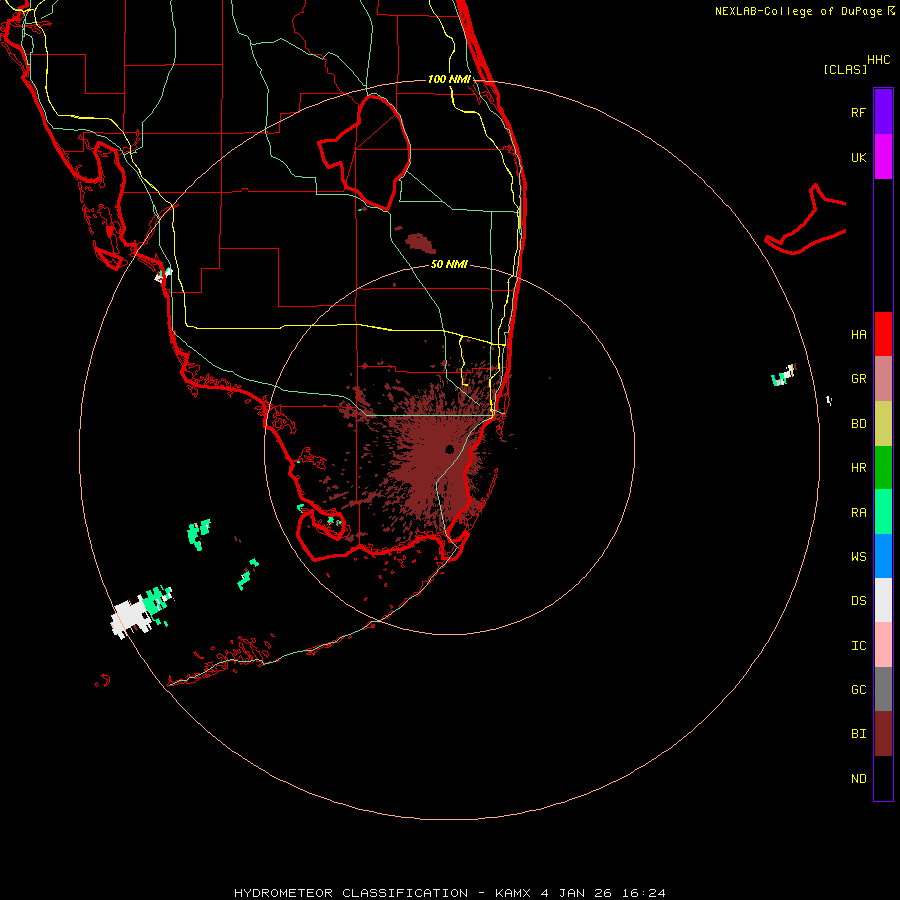Select the dusty pink GR legend swatch
900x900 pixels.
[x=883, y=379]
